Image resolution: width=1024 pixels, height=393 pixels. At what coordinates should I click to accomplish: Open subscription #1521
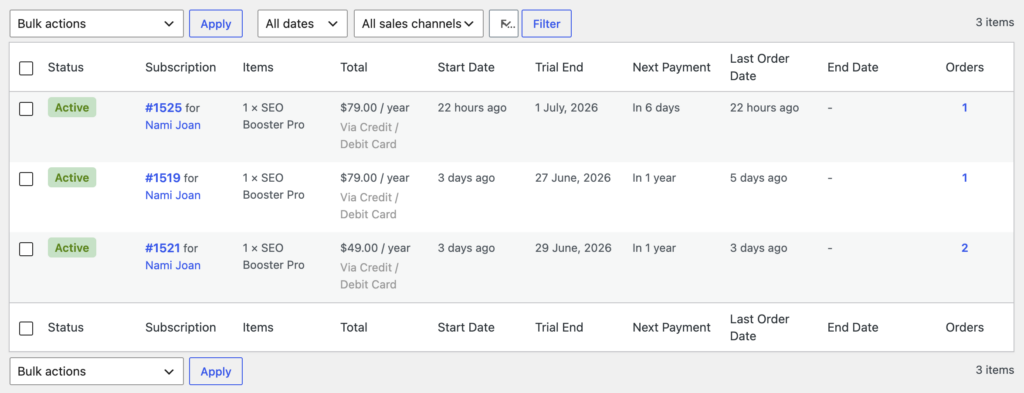(x=163, y=248)
